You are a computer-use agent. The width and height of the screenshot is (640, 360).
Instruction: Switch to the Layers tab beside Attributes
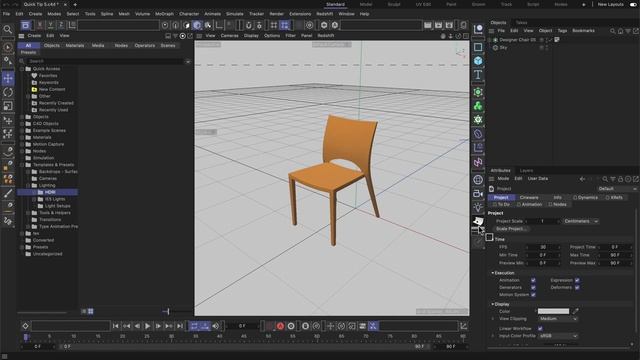pos(527,171)
